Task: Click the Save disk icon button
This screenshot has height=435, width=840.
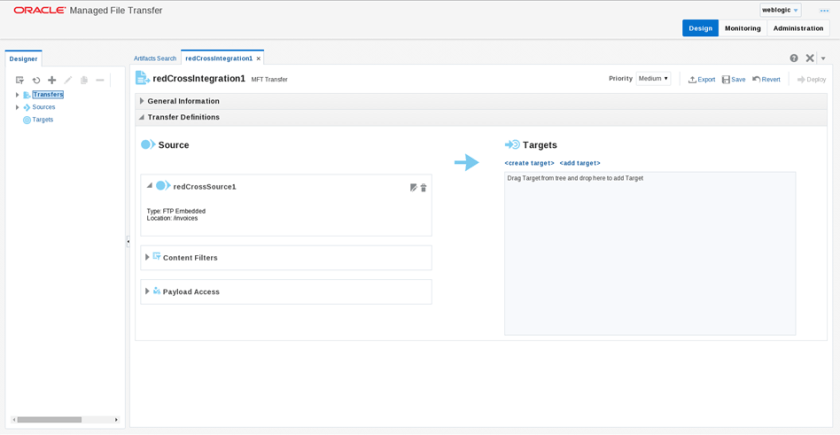Action: [x=733, y=79]
